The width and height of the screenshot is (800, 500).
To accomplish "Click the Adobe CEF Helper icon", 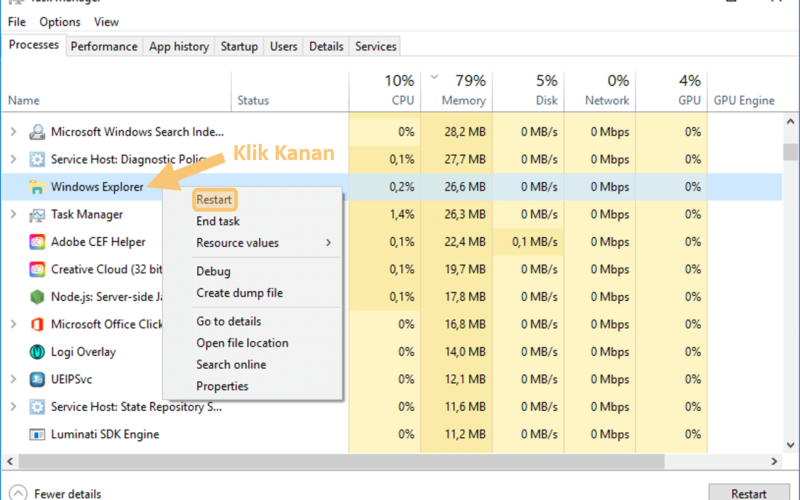I will point(37,242).
